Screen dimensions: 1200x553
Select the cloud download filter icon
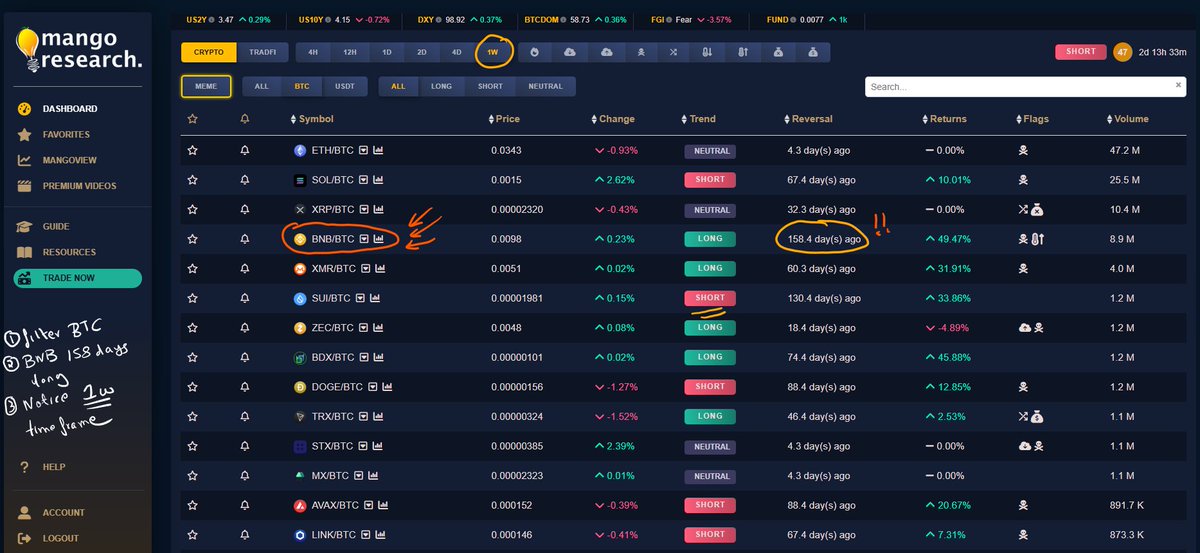coord(570,52)
